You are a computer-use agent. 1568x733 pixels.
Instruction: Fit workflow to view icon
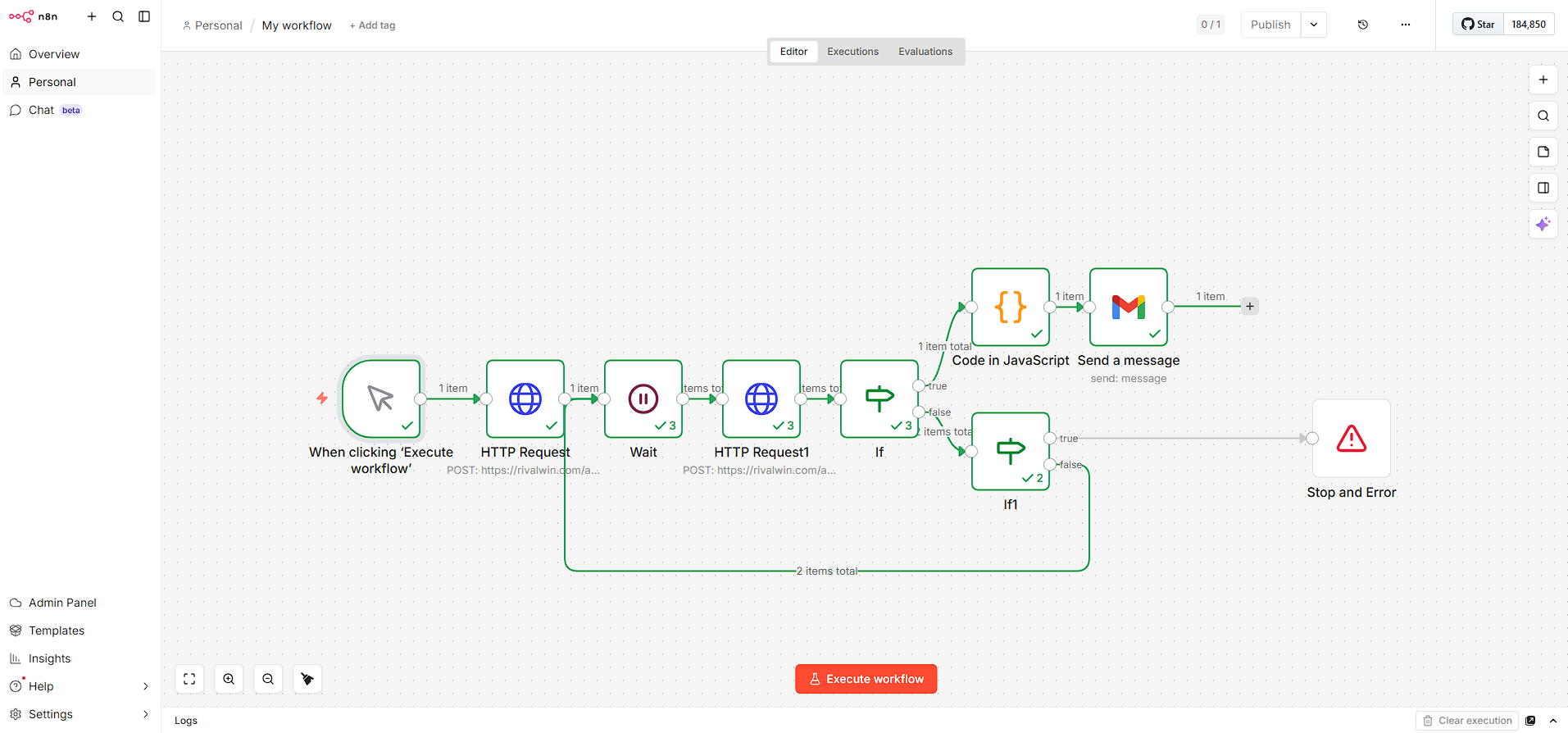tap(189, 679)
